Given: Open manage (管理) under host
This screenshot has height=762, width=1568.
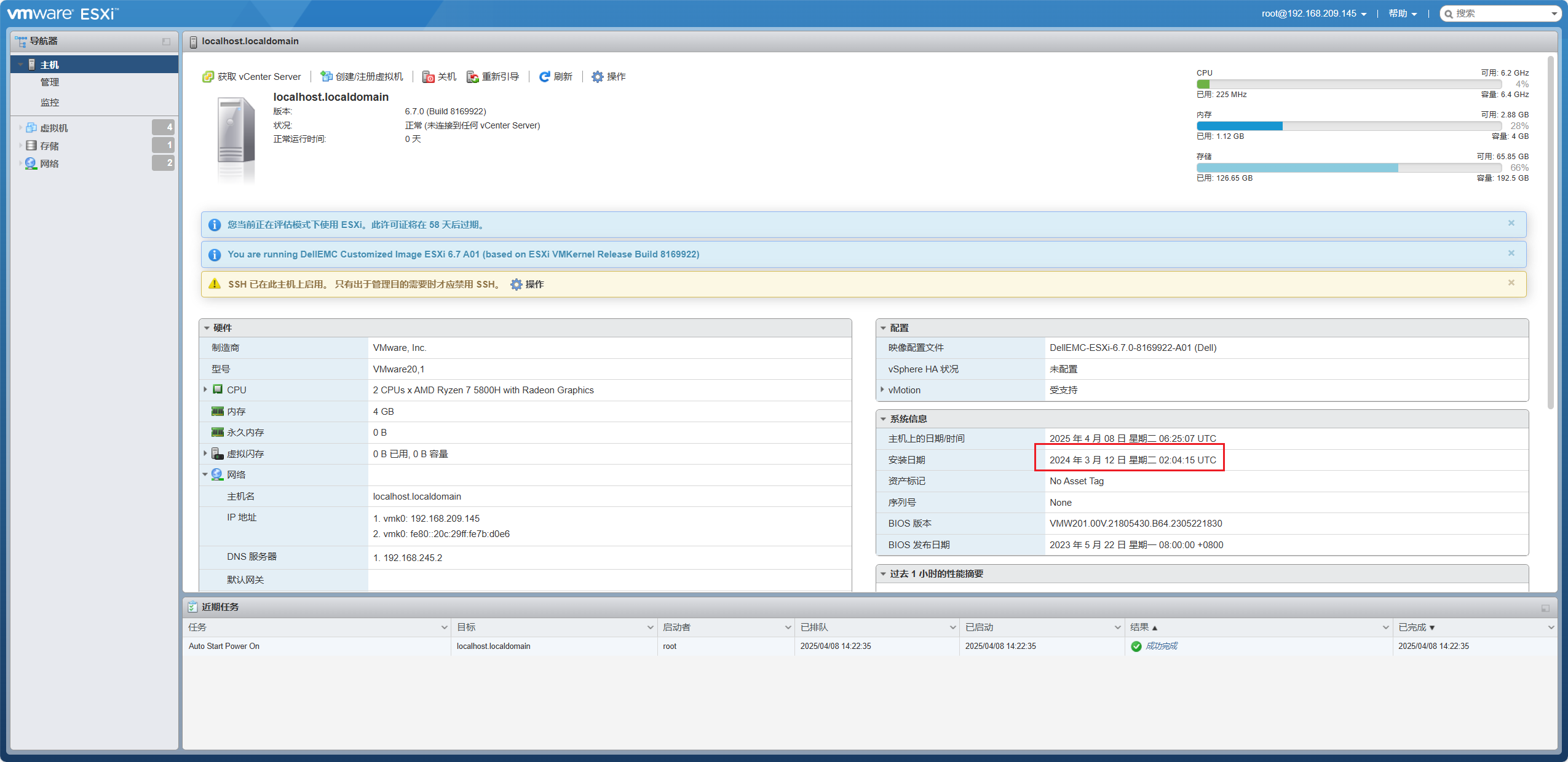Looking at the screenshot, I should (50, 82).
